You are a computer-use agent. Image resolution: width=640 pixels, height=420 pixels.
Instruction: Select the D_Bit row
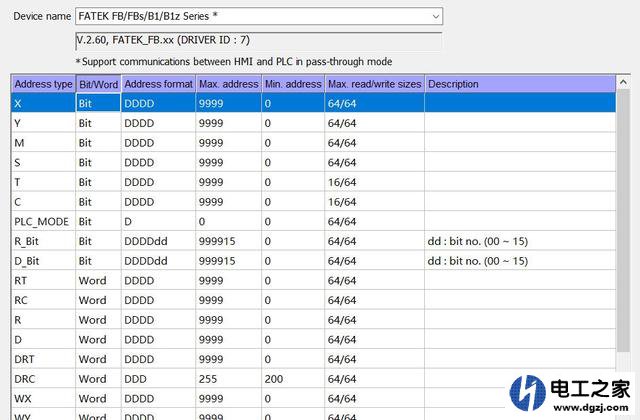43,261
